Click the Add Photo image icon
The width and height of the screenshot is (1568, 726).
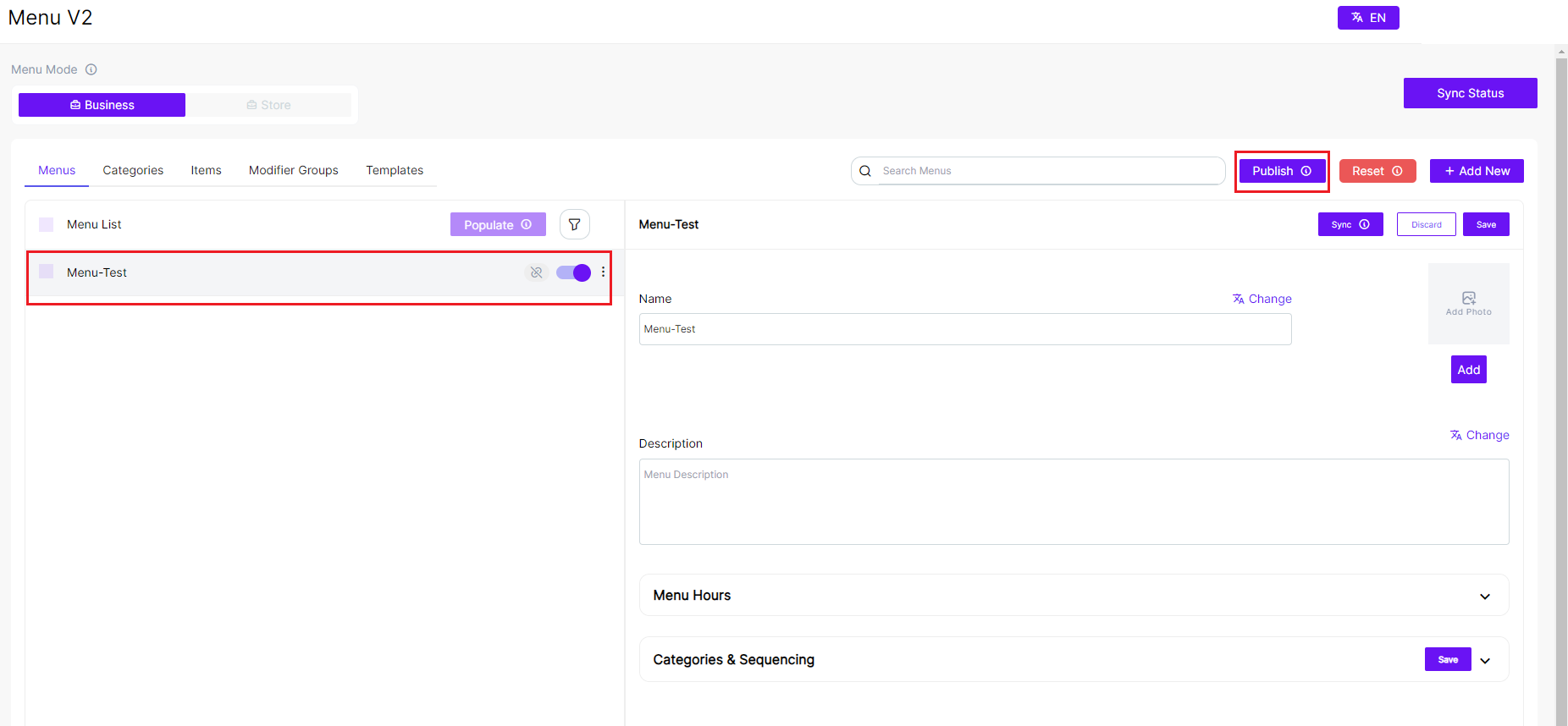pyautogui.click(x=1469, y=298)
